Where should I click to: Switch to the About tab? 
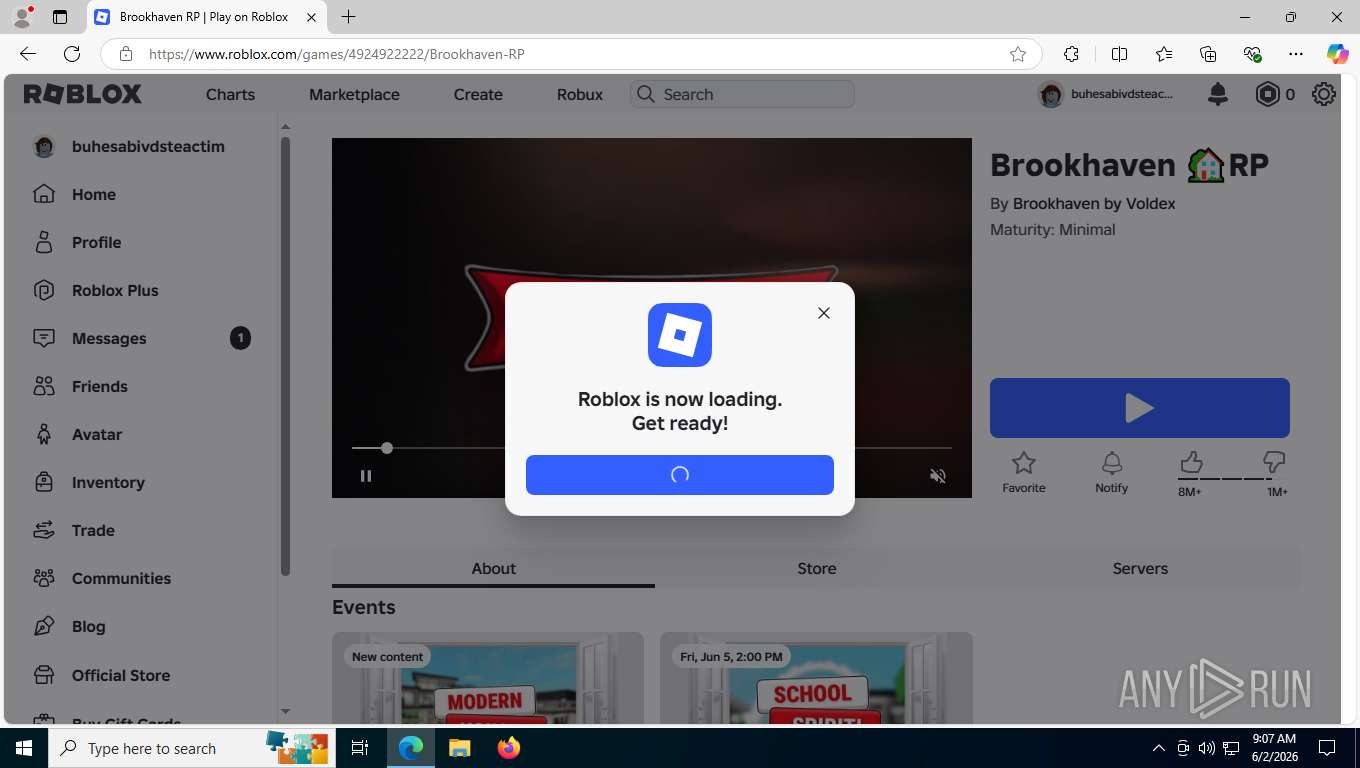494,568
